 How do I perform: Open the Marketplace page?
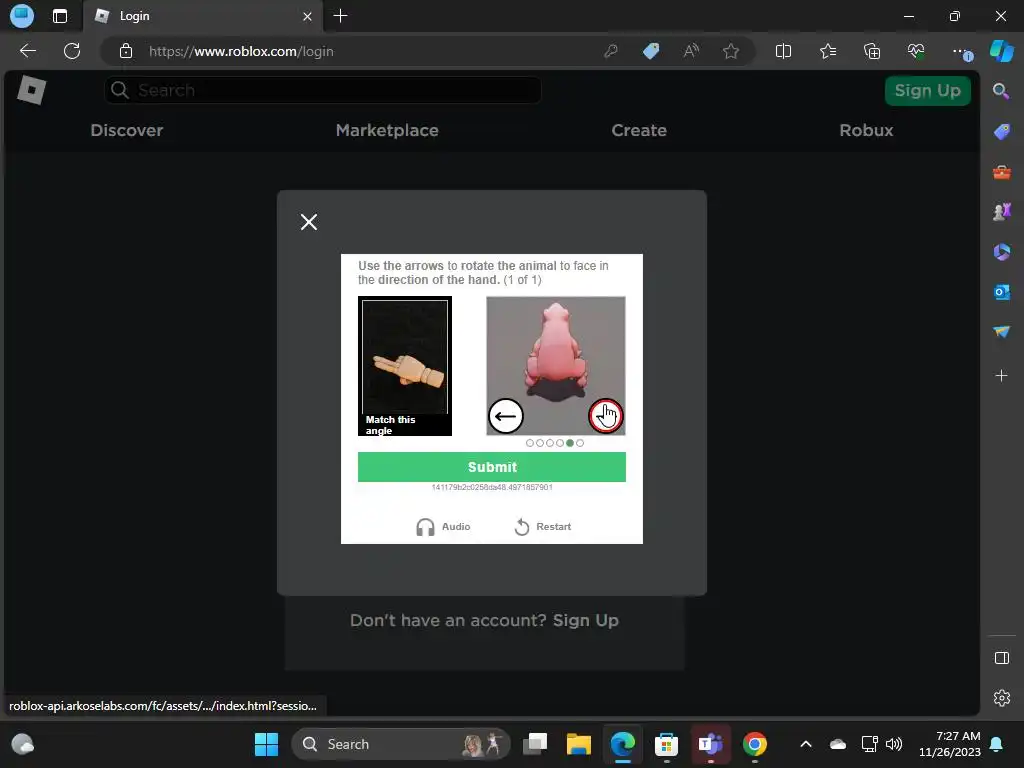(387, 130)
